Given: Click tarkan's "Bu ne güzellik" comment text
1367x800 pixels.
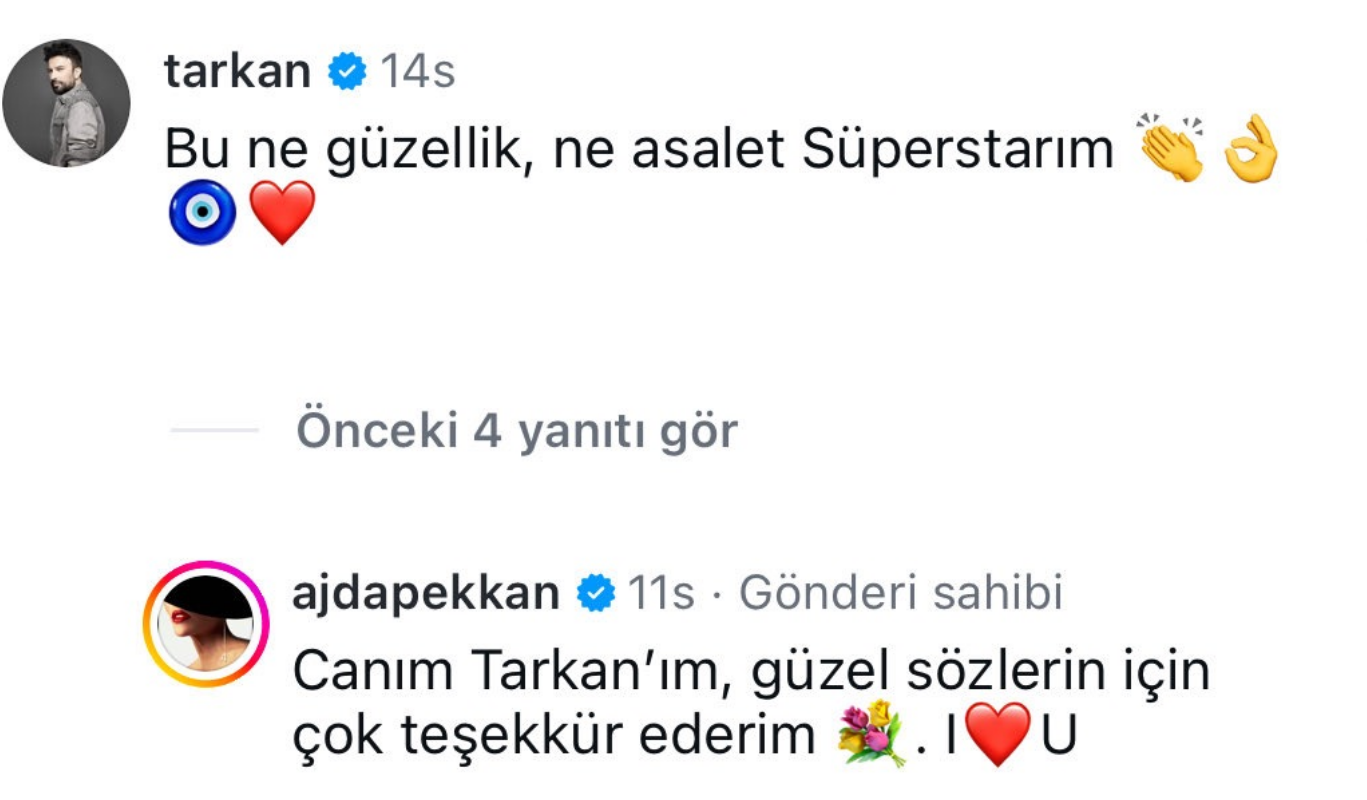Looking at the screenshot, I should point(638,150).
